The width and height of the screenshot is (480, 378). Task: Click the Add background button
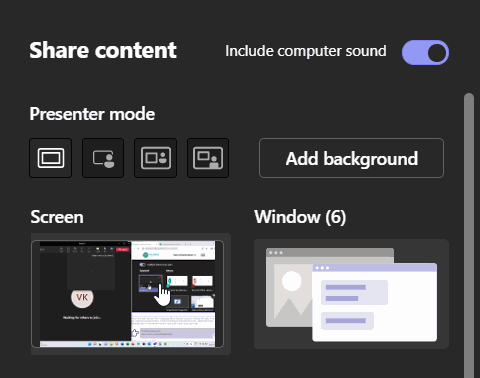coord(351,158)
